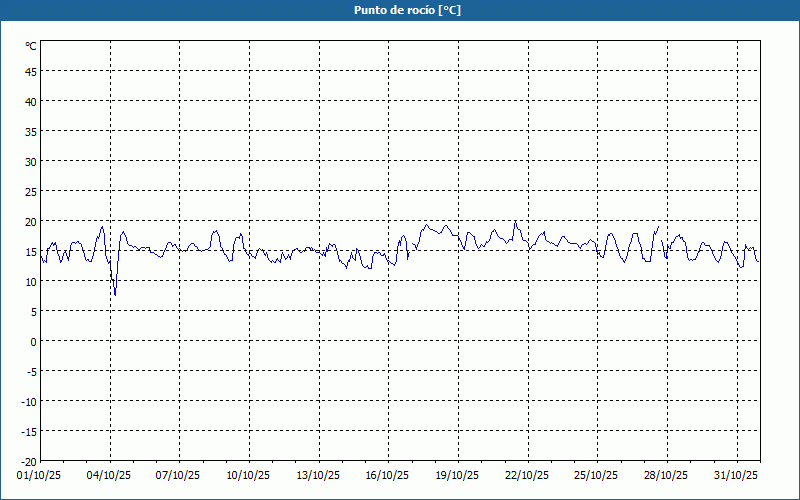Select the 35 y-axis label
Viewport: 800px width, 500px height.
[30, 131]
